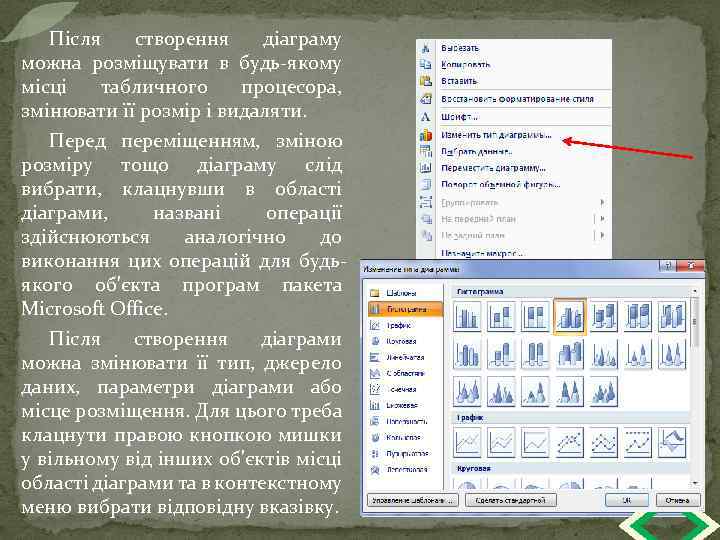The width and height of the screenshot is (720, 540).
Task: Pick the clustered cylinder chart thumbnail
Action: [x=467, y=354]
